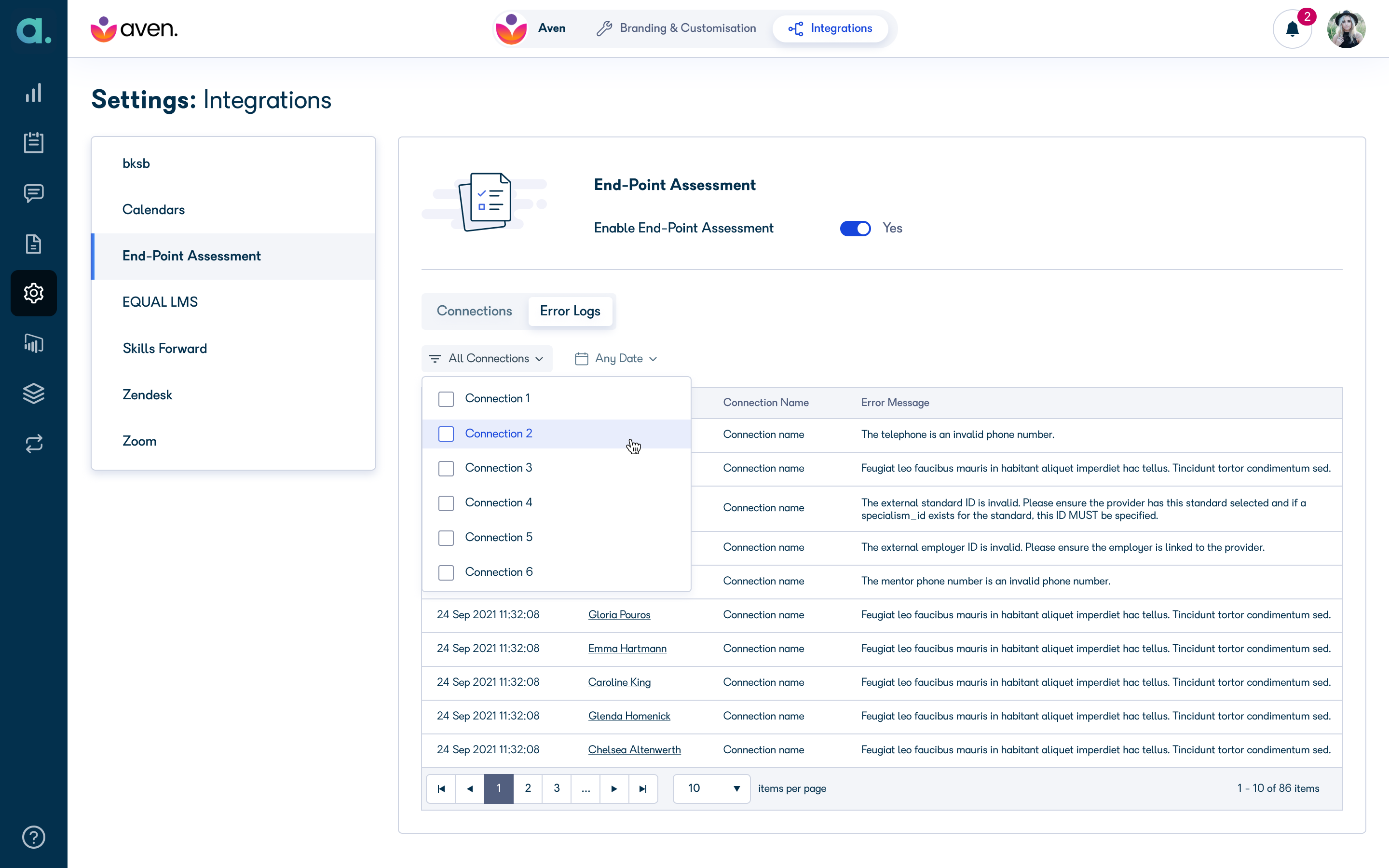
Task: Open the layers stack sidebar icon
Action: point(33,393)
